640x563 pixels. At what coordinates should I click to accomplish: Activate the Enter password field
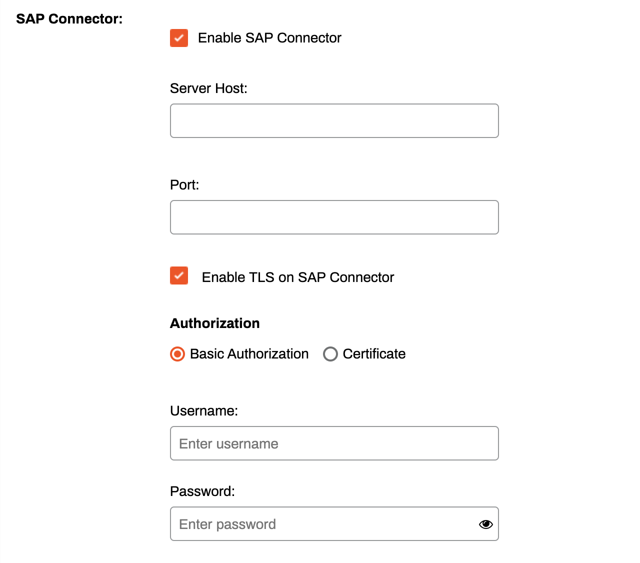point(334,524)
